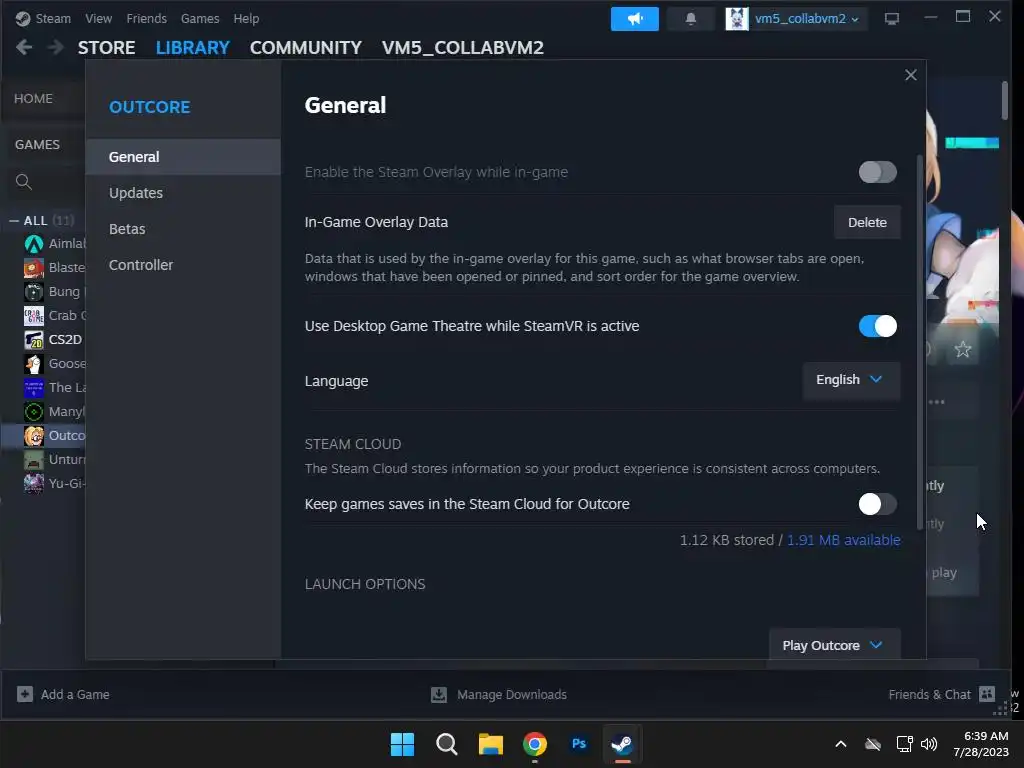Click the favorite star icon on game page

[963, 349]
